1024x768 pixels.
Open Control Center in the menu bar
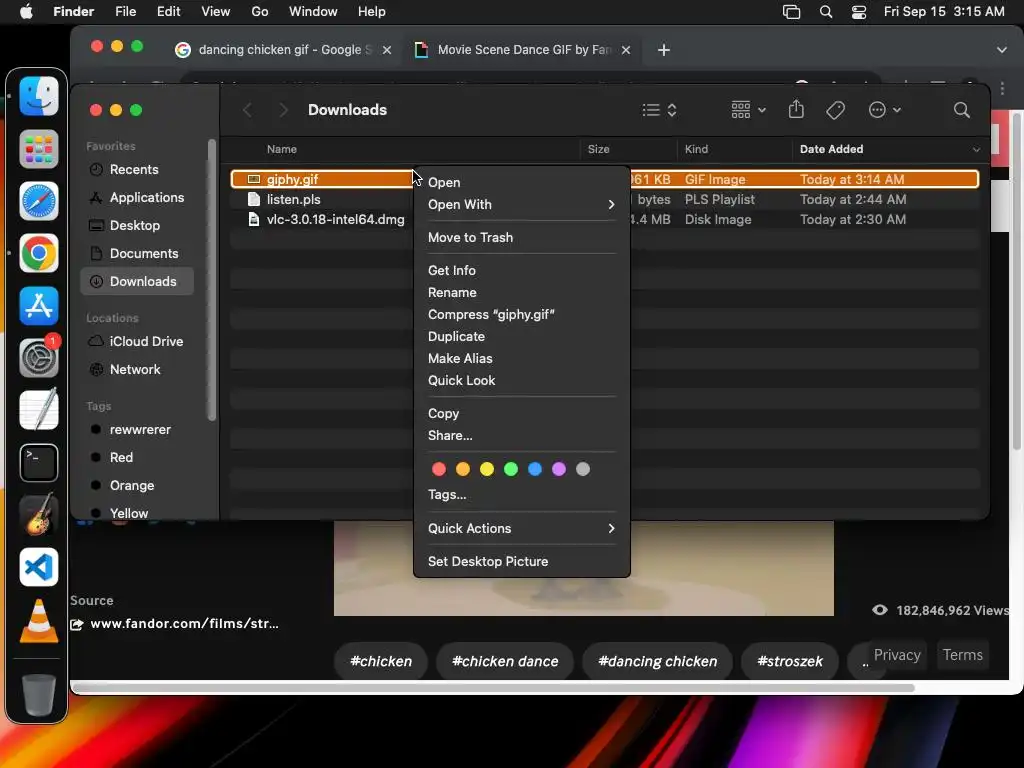(x=859, y=12)
